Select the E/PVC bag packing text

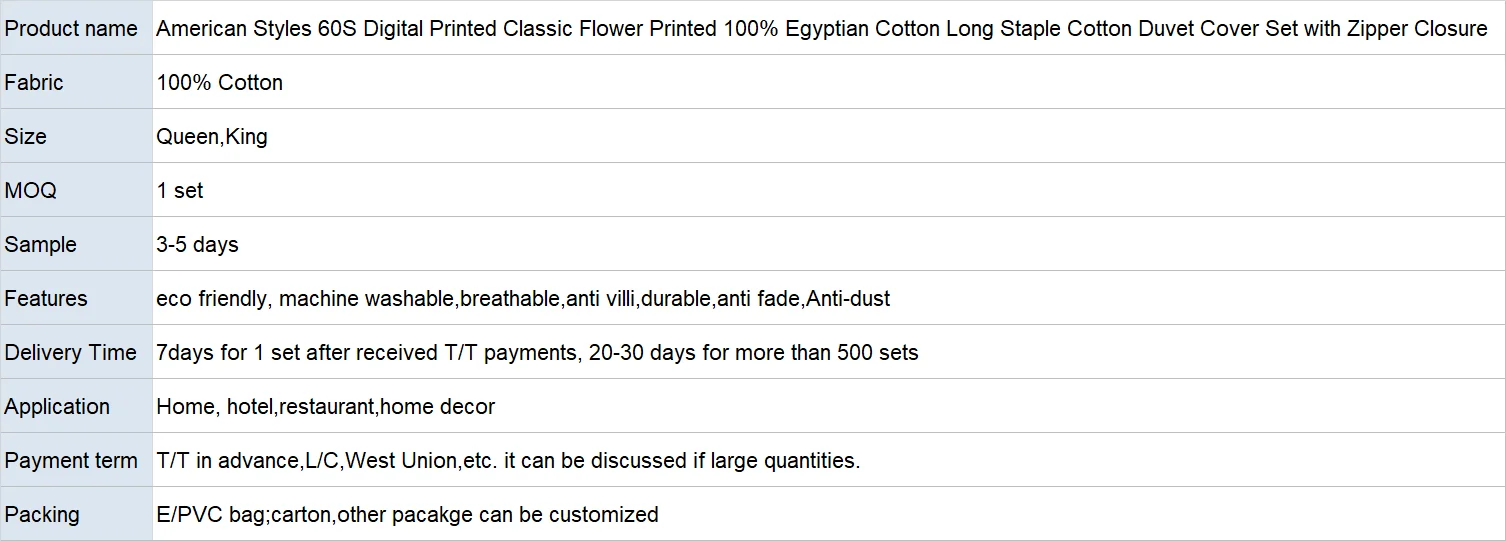pos(407,515)
